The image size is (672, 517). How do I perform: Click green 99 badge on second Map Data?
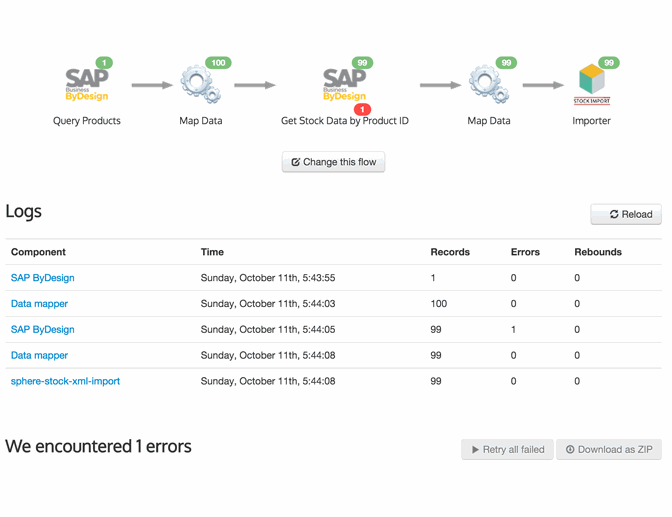pyautogui.click(x=506, y=63)
